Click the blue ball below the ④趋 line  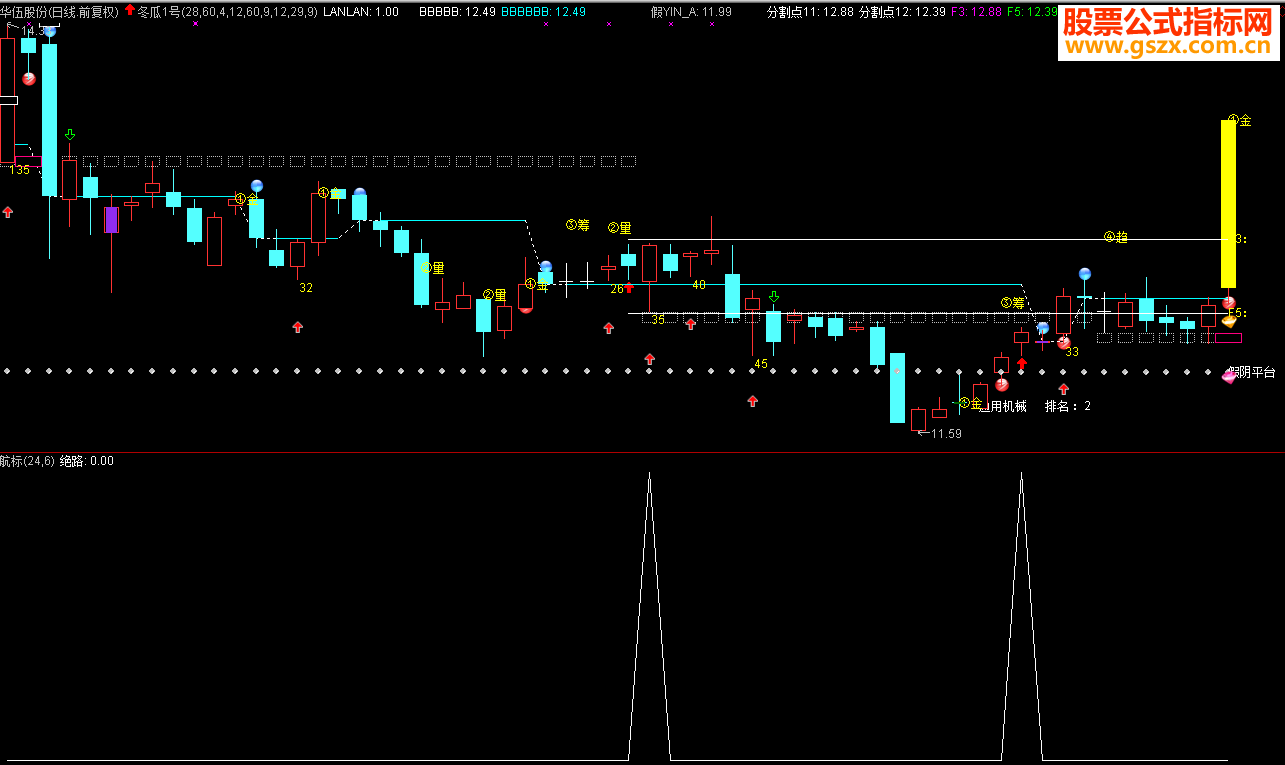pyautogui.click(x=1084, y=274)
